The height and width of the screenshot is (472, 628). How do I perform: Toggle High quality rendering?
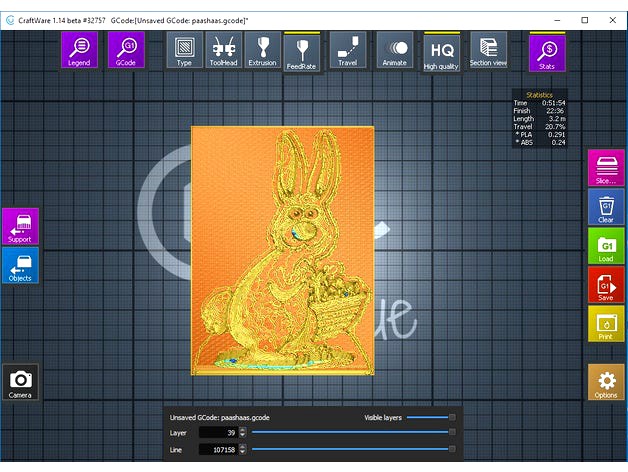click(441, 53)
